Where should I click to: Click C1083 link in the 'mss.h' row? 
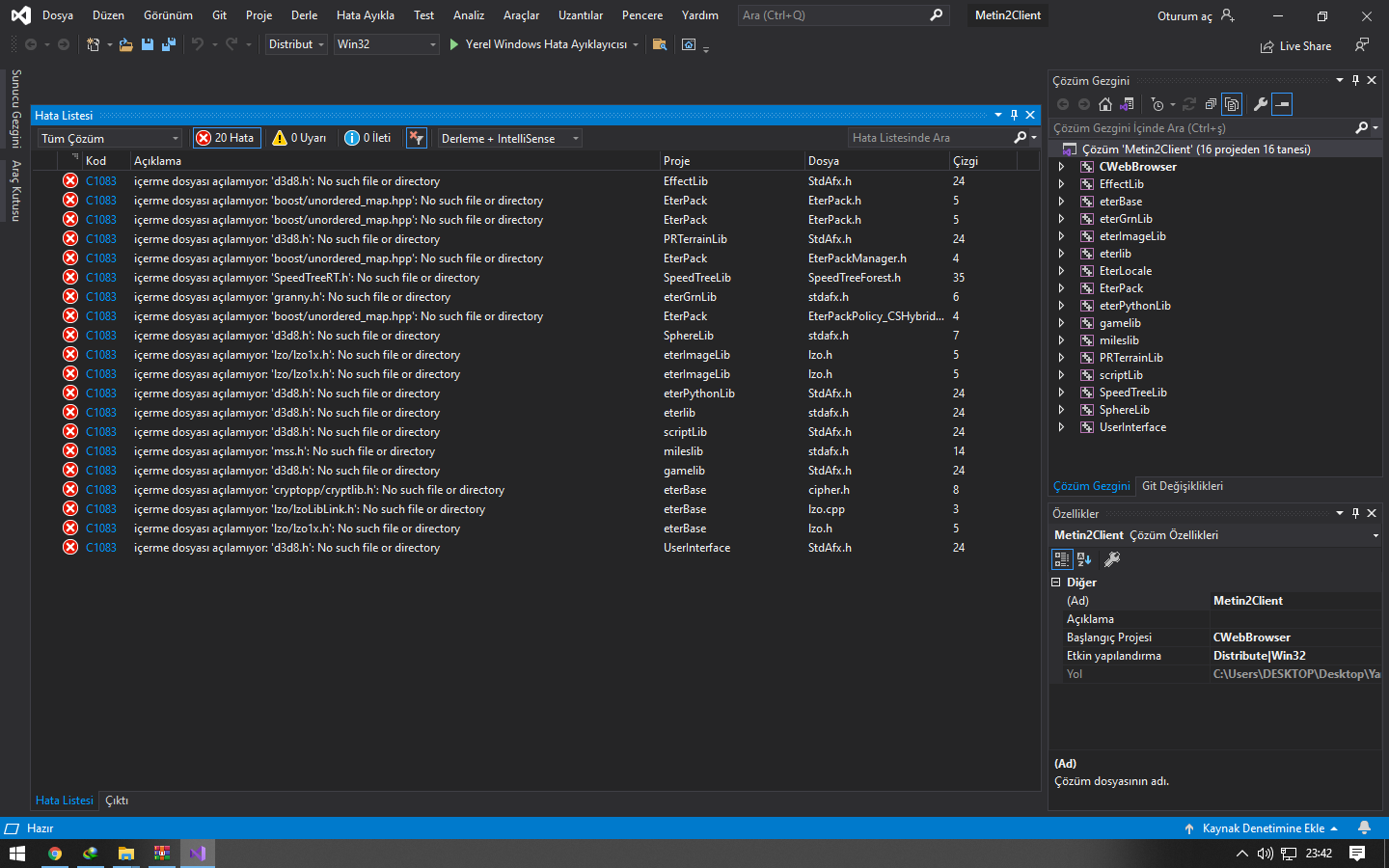(101, 451)
